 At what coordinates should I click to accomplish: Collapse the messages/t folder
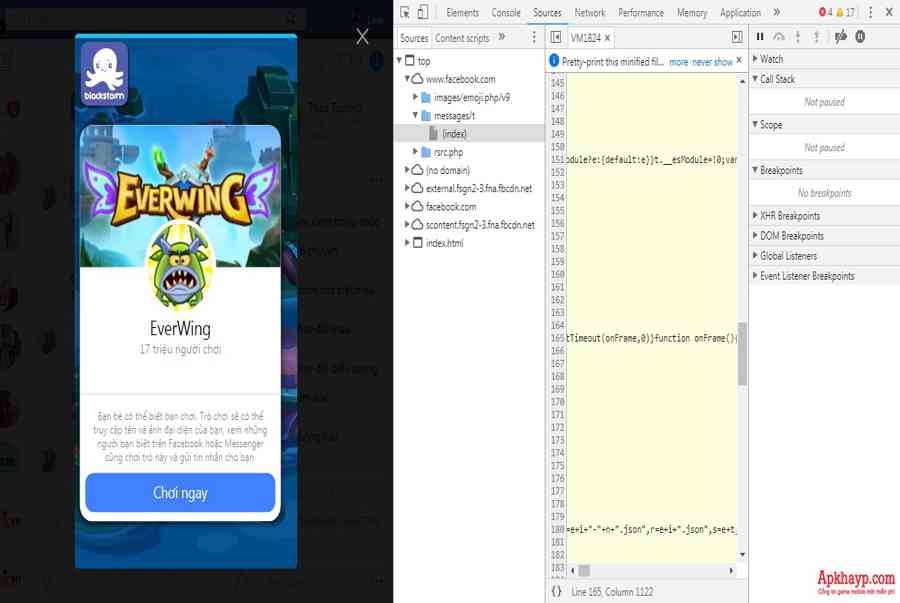coord(415,115)
